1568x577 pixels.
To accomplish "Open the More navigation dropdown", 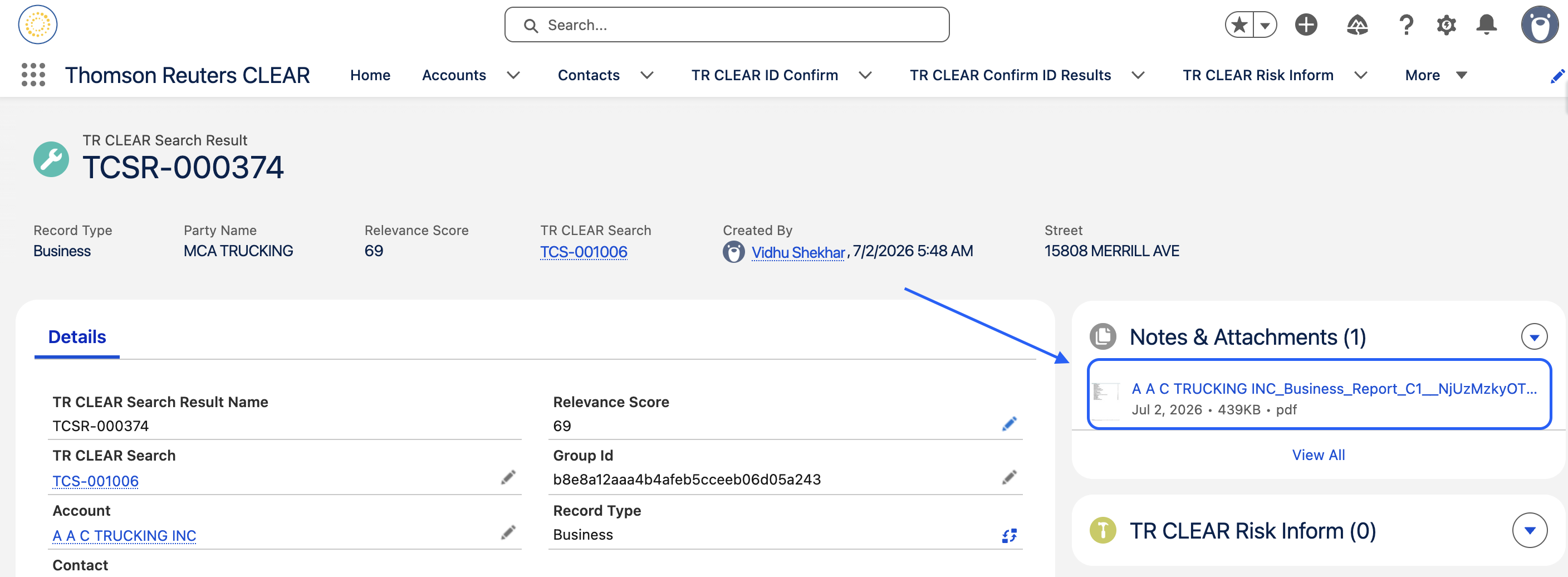I will tap(1436, 76).
